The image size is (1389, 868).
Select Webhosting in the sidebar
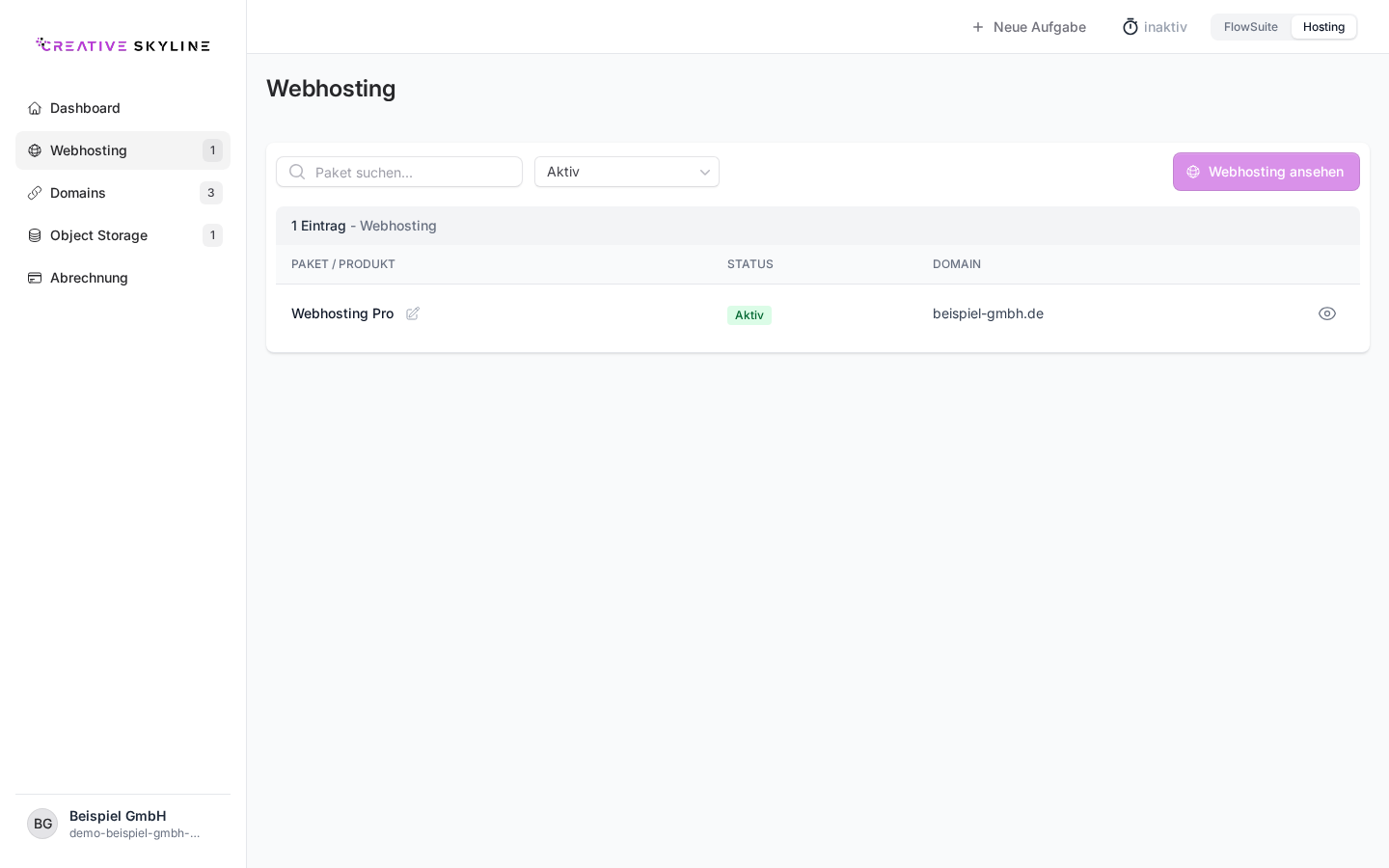(123, 150)
